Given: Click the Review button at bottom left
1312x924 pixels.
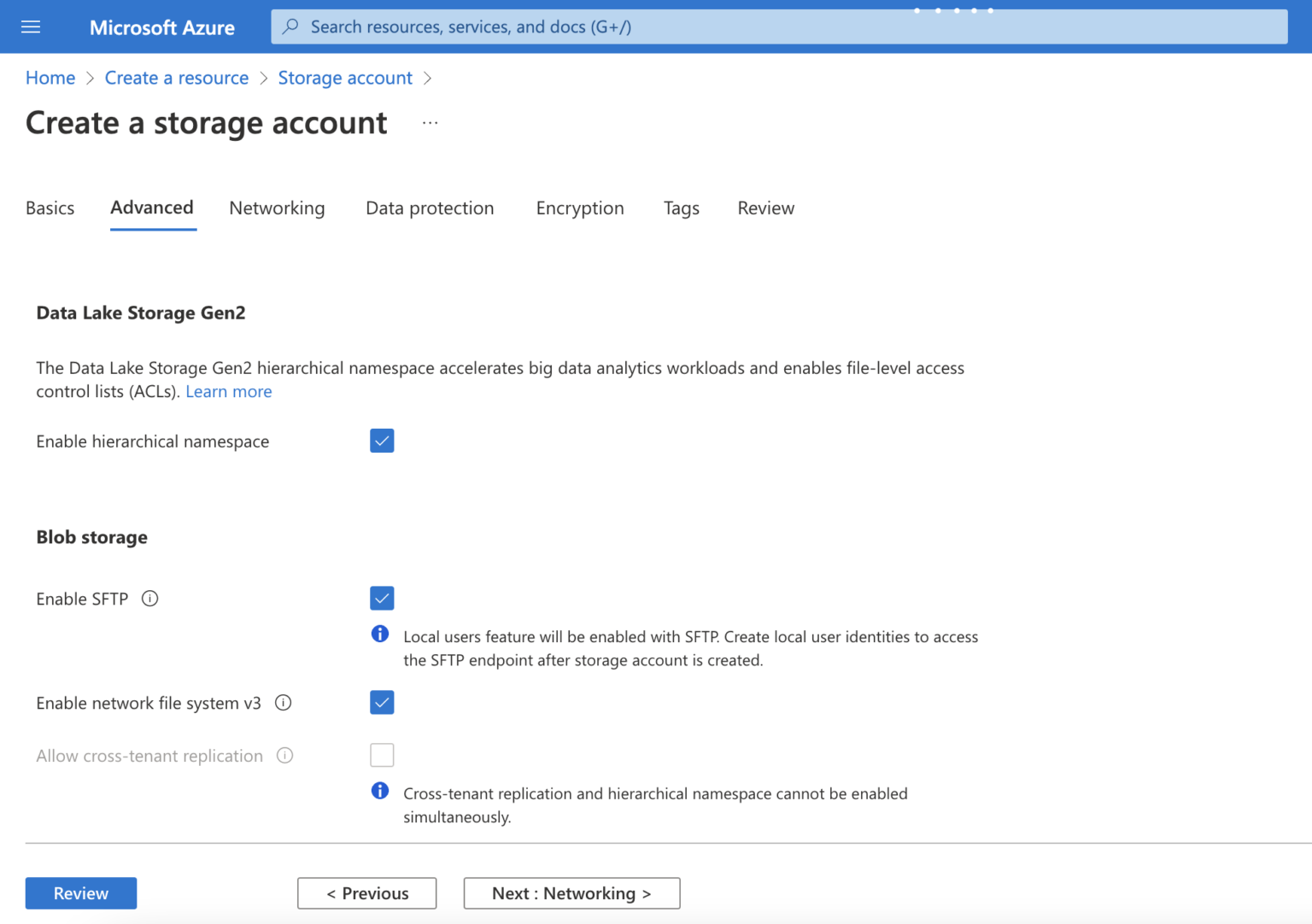Looking at the screenshot, I should [80, 893].
